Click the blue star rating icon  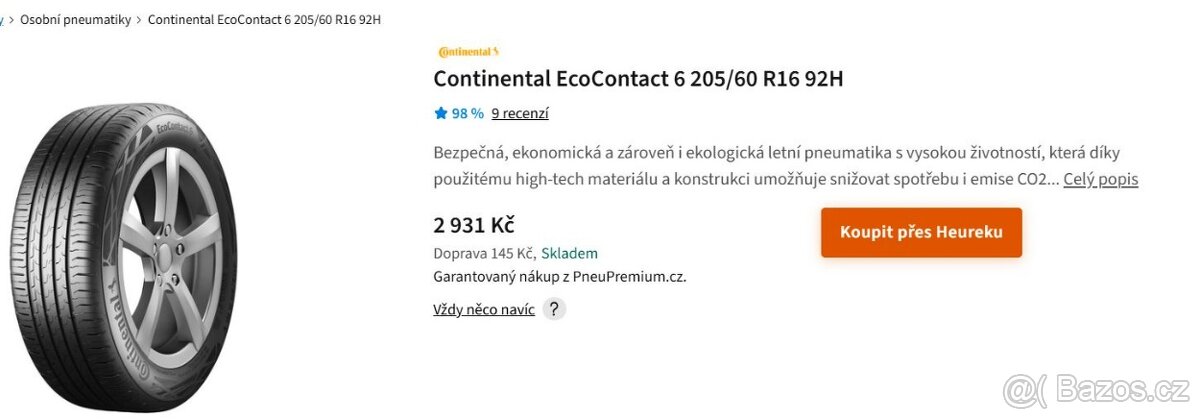pyautogui.click(x=441, y=113)
